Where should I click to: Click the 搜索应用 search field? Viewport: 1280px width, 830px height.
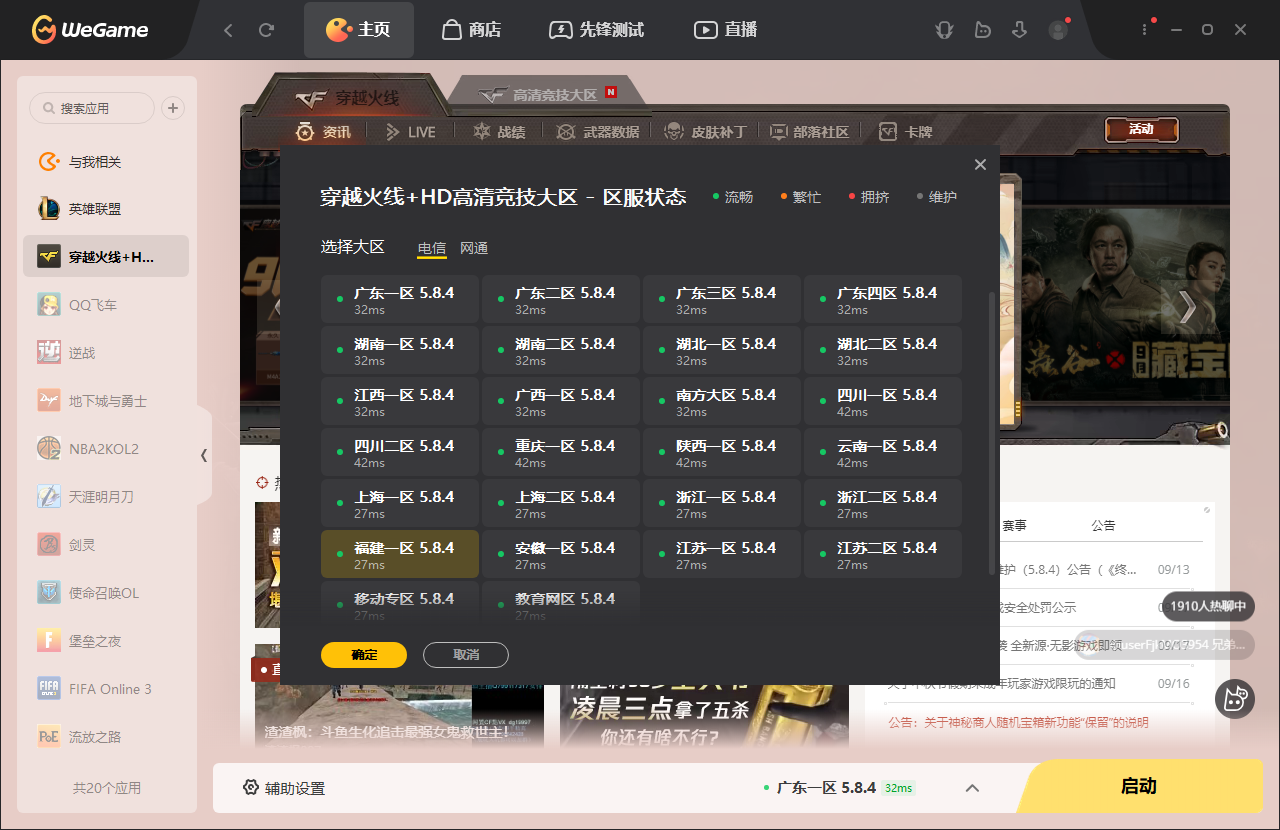pyautogui.click(x=92, y=108)
